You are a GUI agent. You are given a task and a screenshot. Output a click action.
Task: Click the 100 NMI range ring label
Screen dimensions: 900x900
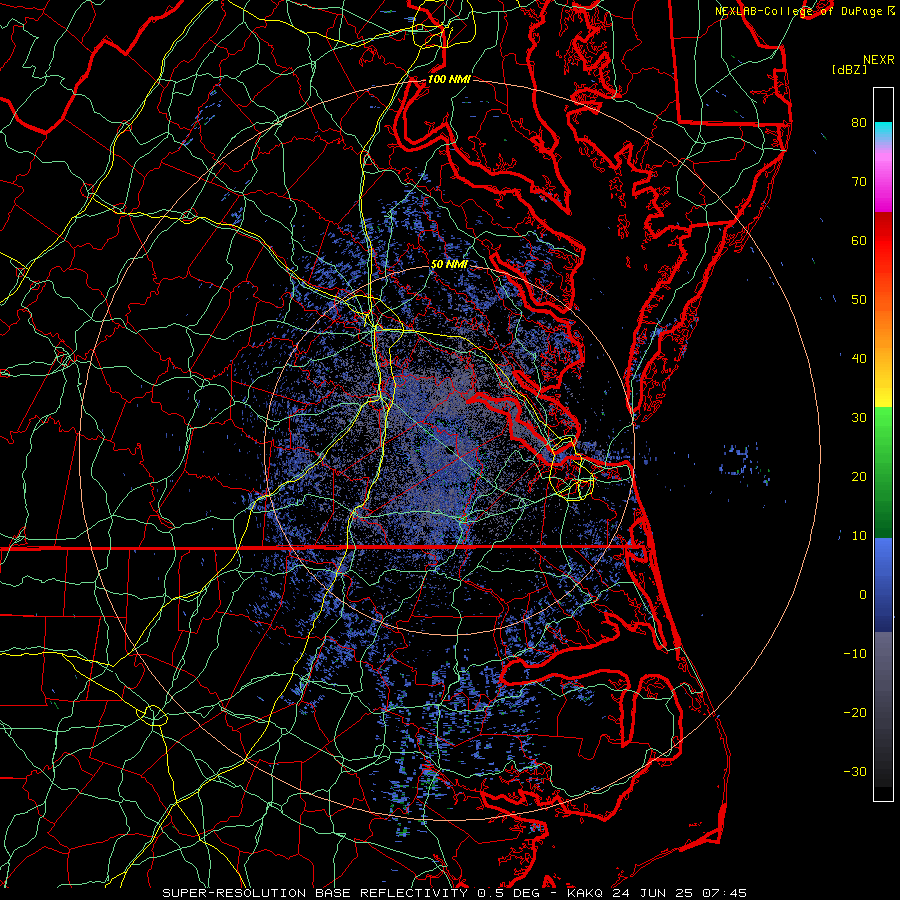tap(449, 79)
